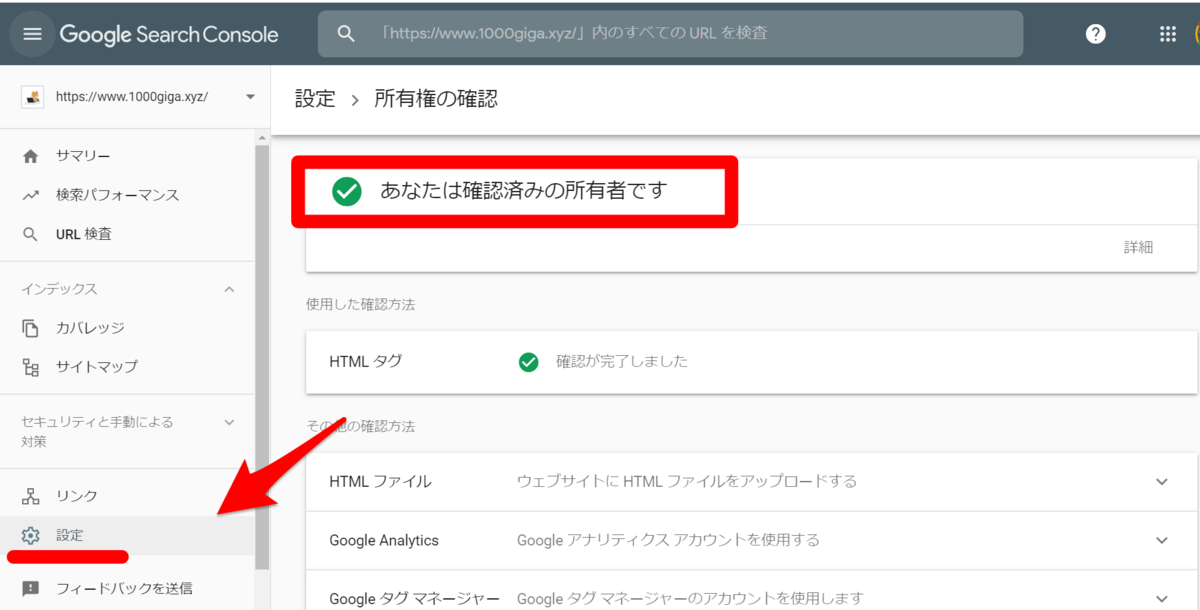Click the Google Search Console logo
The height and width of the screenshot is (610, 1200).
click(x=169, y=34)
